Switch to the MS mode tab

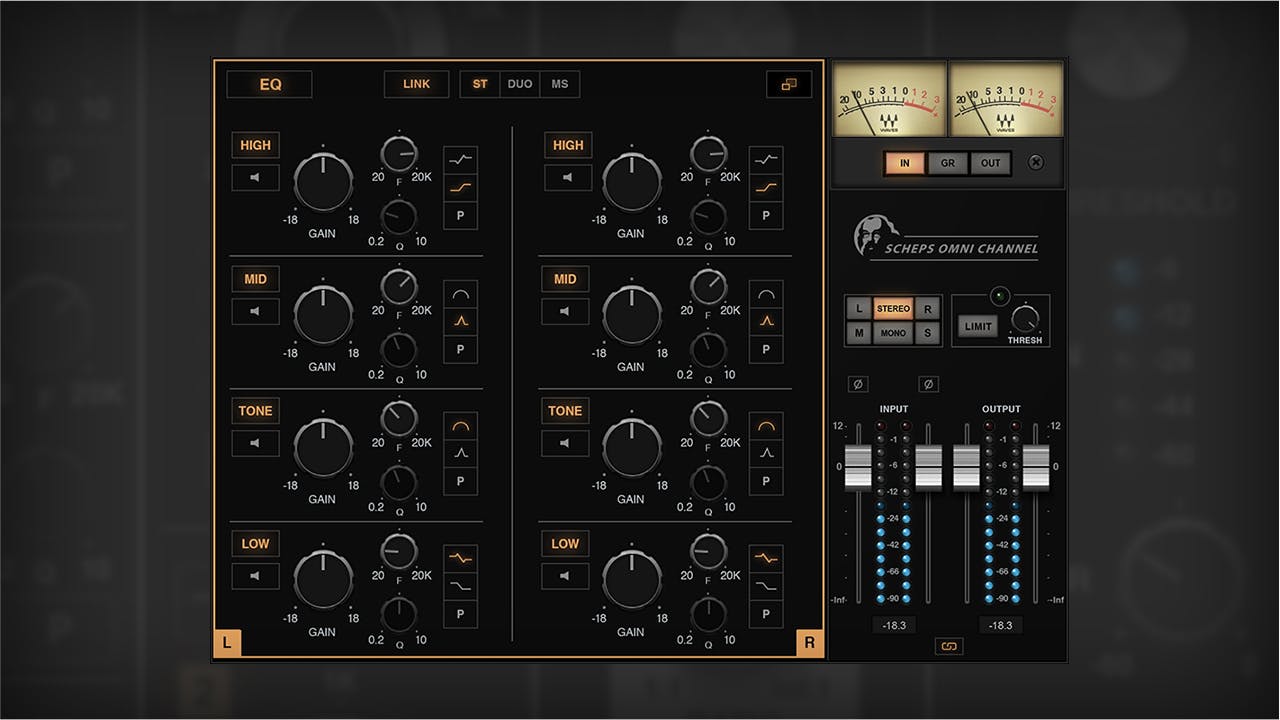pyautogui.click(x=559, y=84)
